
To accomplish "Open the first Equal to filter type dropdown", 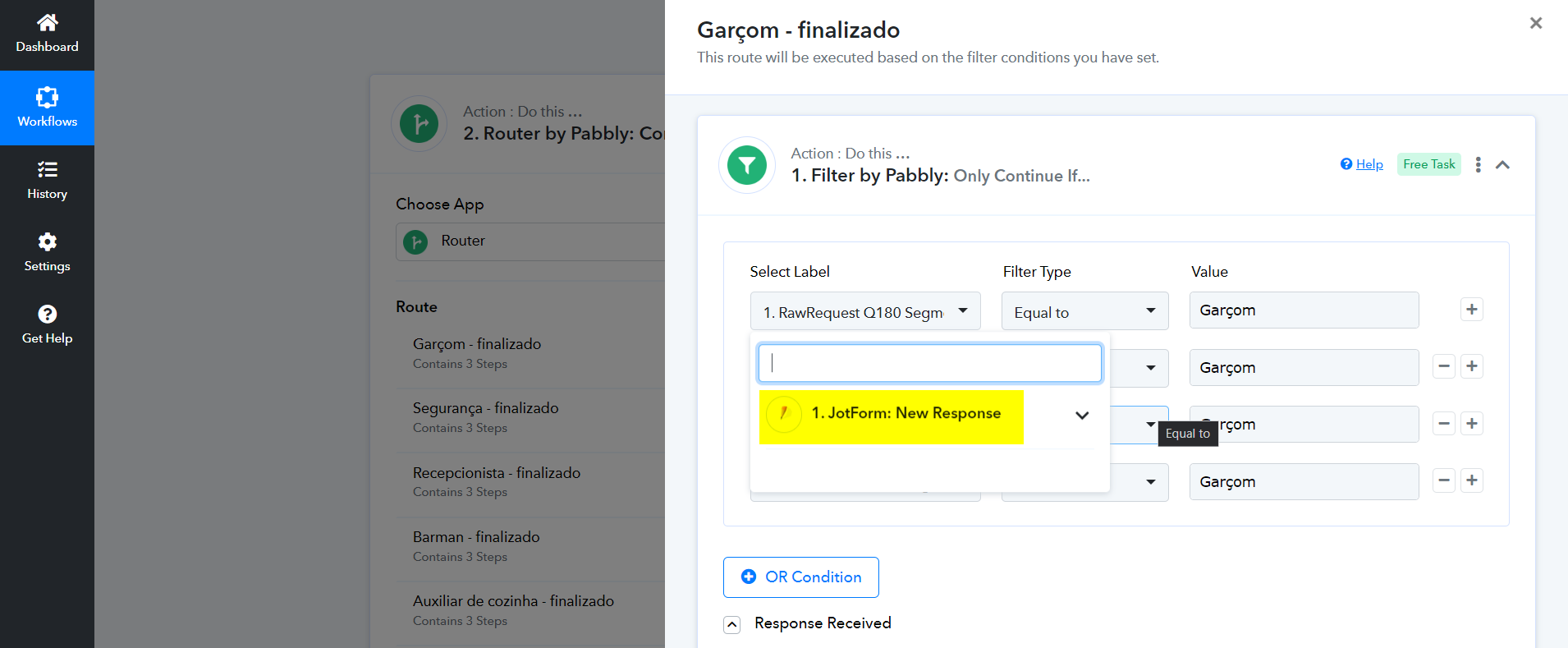I will click(1085, 311).
